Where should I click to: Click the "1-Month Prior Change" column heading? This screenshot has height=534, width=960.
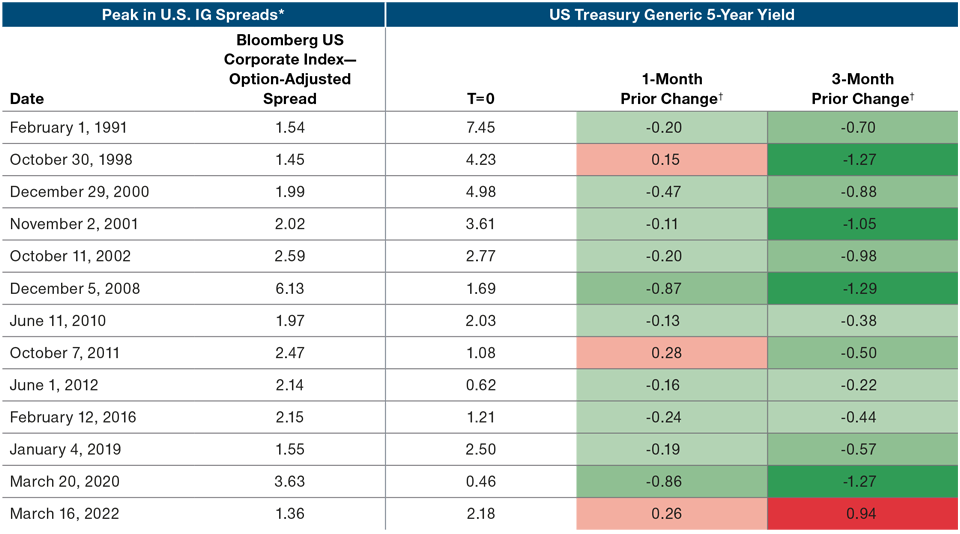pyautogui.click(x=671, y=89)
